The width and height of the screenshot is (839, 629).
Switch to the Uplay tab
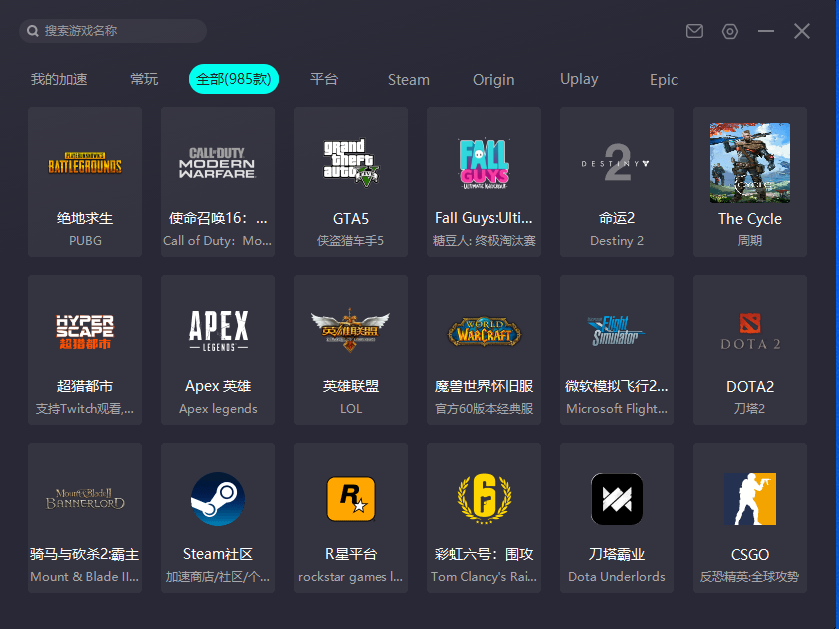pos(578,79)
